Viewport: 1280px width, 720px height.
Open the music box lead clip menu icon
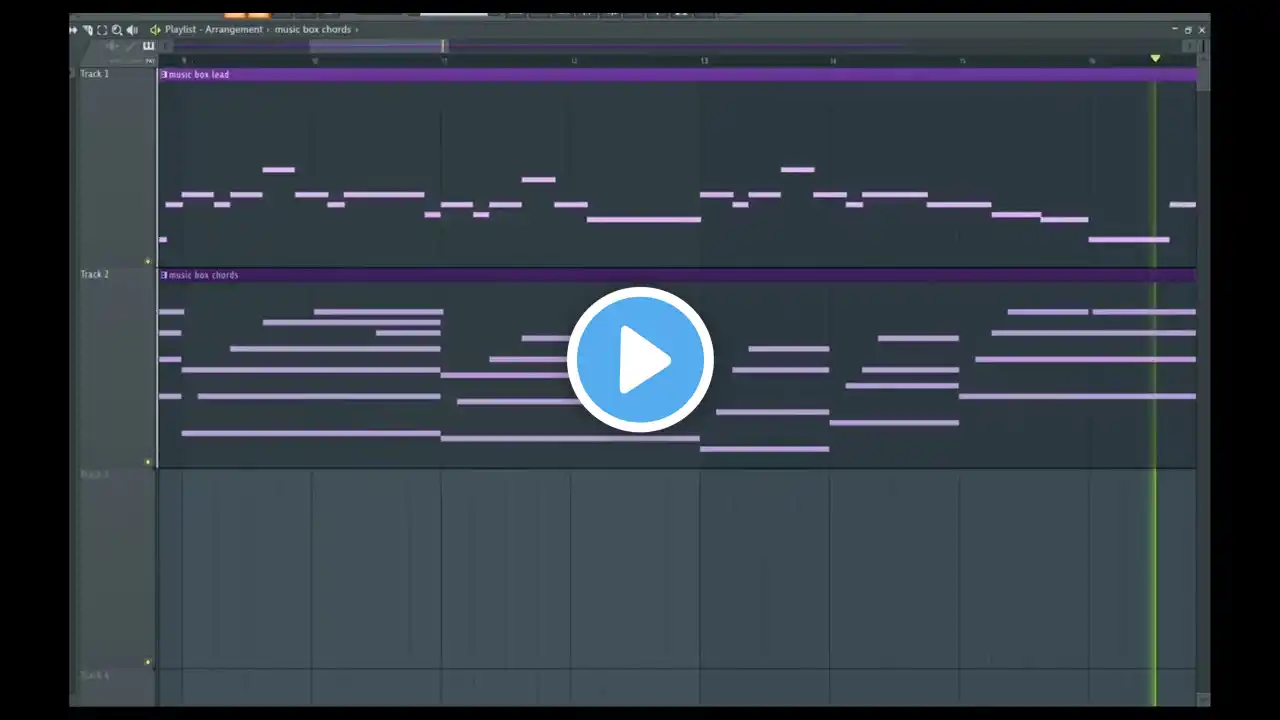coord(164,75)
